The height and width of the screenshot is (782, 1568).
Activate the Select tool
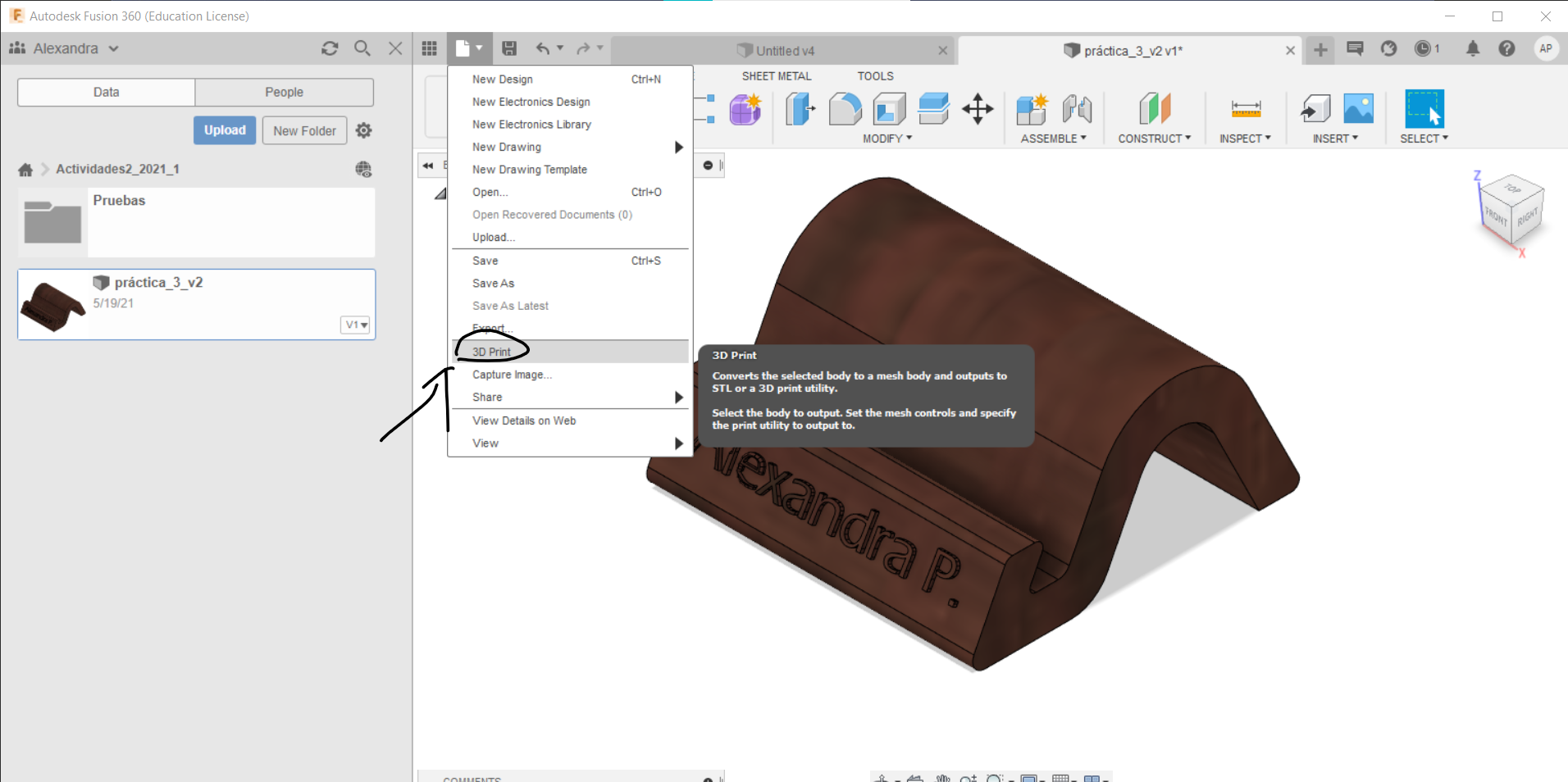point(1424,109)
